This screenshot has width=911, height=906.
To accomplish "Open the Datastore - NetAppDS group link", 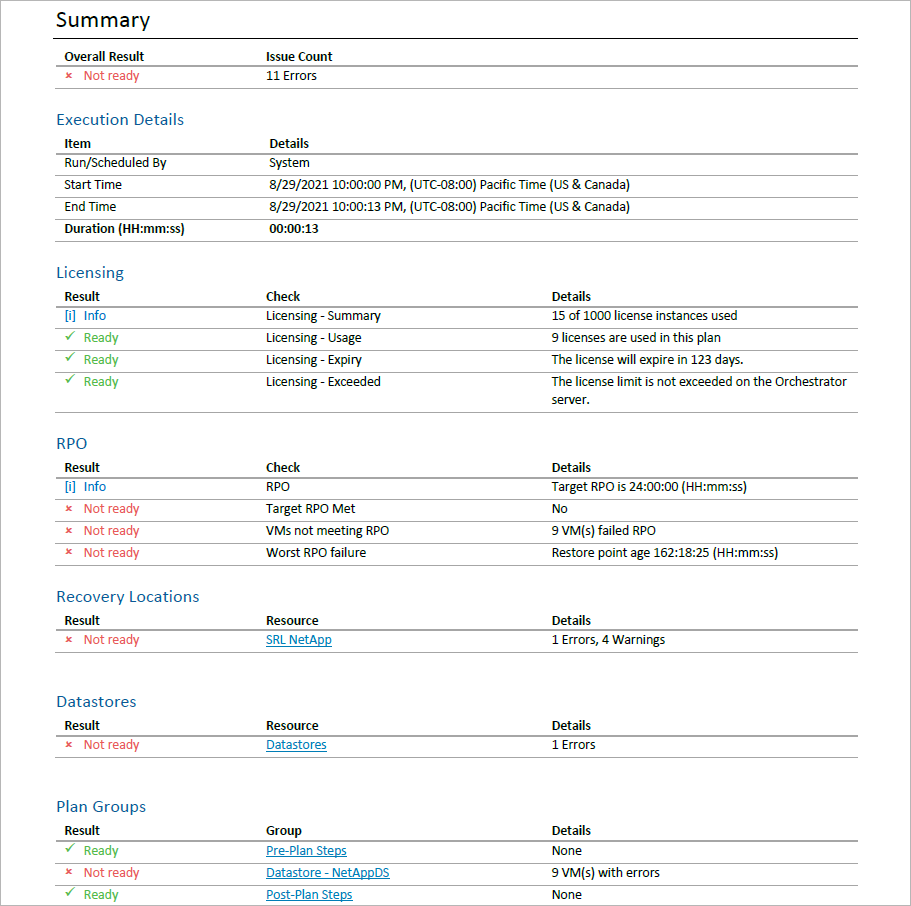I will point(328,873).
